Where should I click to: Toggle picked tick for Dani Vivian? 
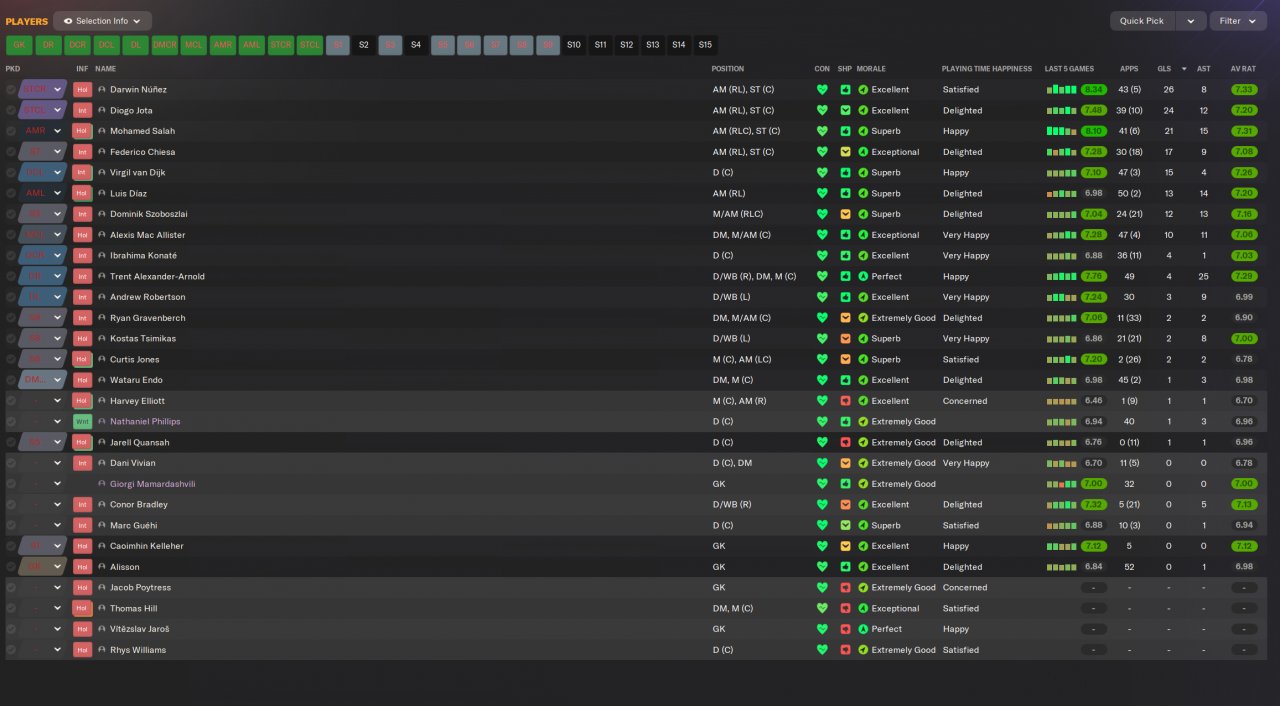11,463
